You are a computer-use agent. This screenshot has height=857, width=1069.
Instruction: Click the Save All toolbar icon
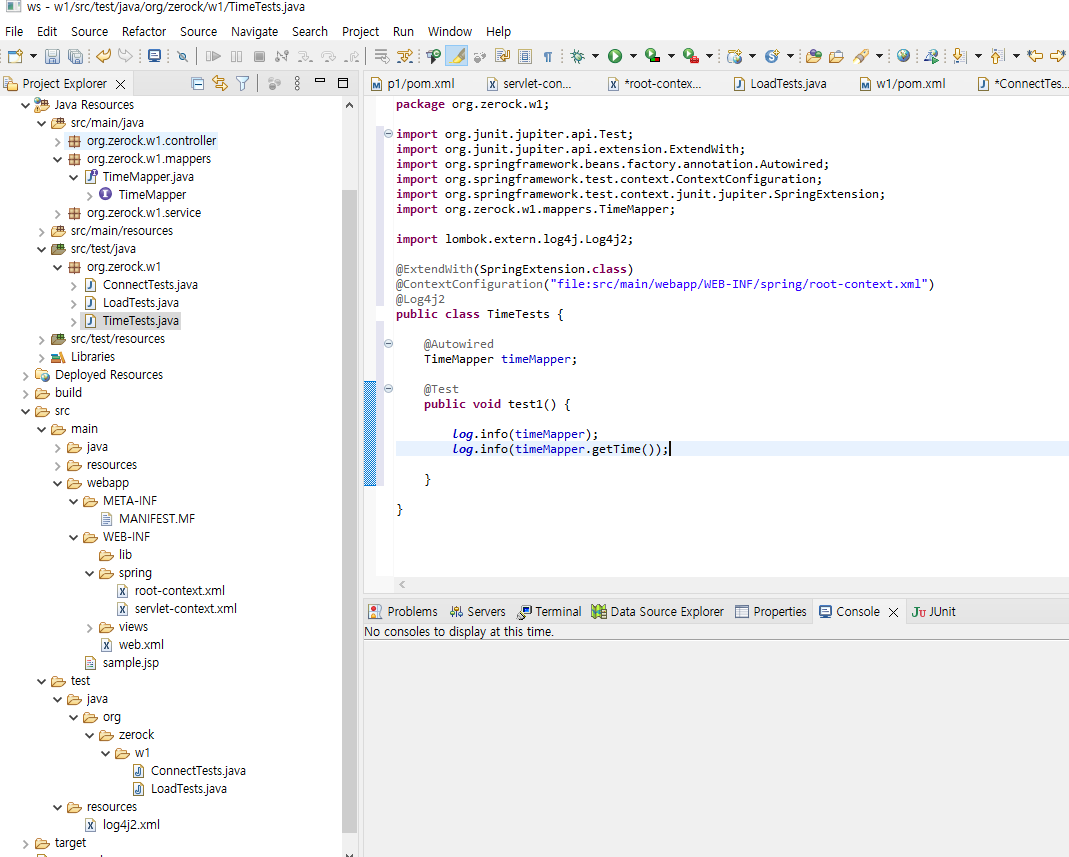(74, 57)
